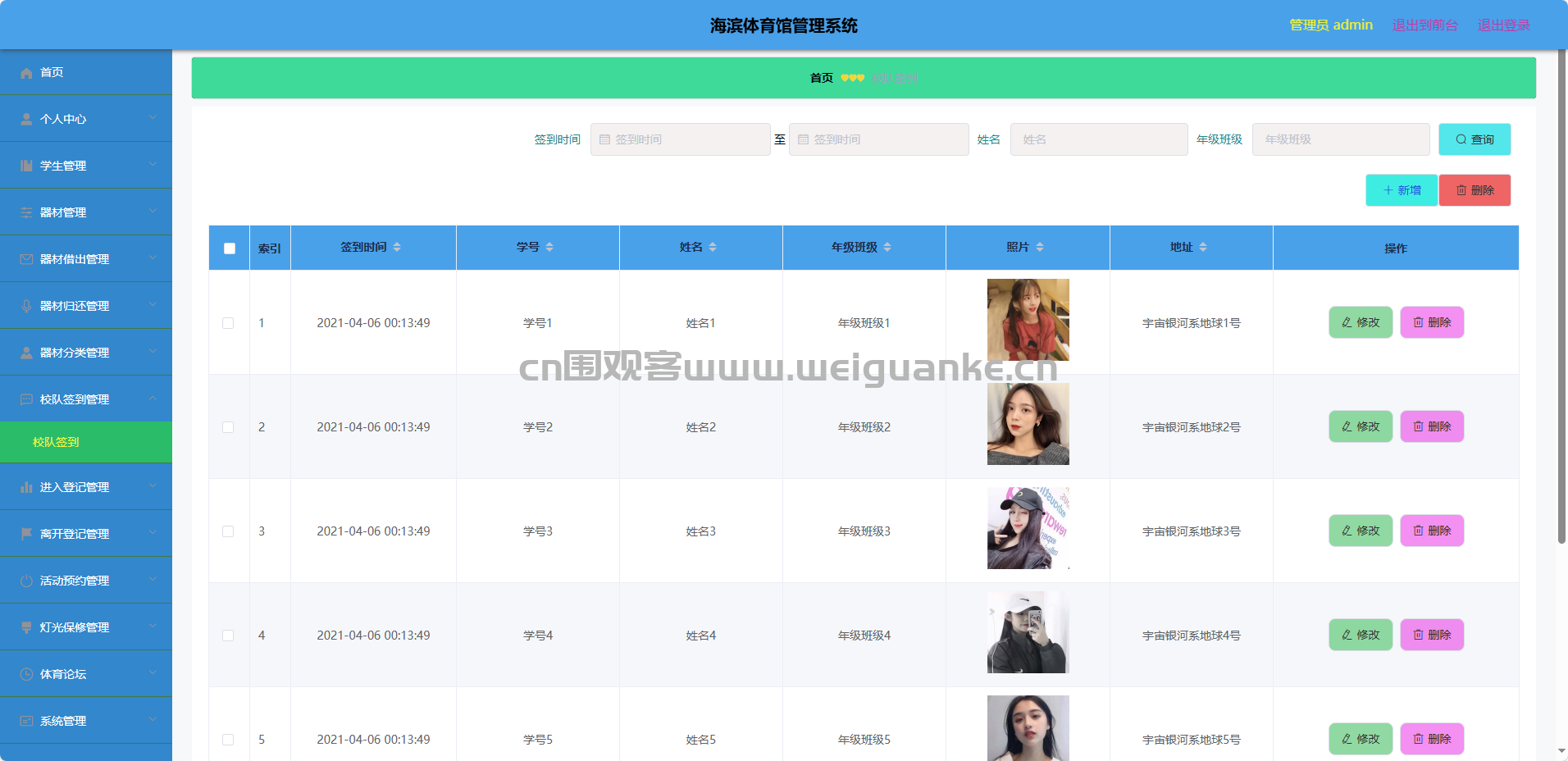Click the 查询 search button
The image size is (1568, 761).
1475,139
